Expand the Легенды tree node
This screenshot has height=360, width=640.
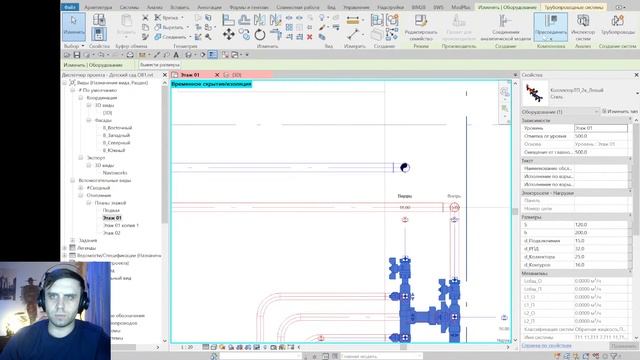pos(64,248)
